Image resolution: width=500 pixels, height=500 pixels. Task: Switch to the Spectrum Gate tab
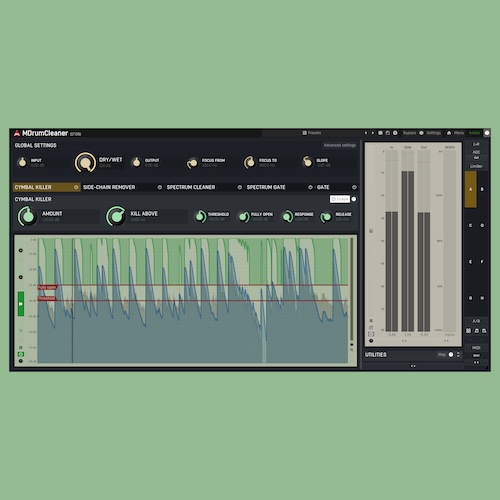pyautogui.click(x=266, y=187)
